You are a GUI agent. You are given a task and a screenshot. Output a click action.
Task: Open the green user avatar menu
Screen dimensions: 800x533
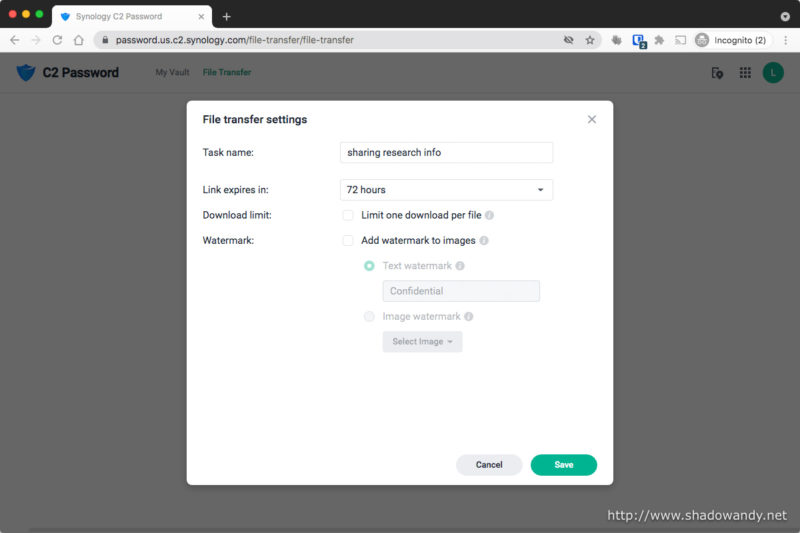(773, 73)
